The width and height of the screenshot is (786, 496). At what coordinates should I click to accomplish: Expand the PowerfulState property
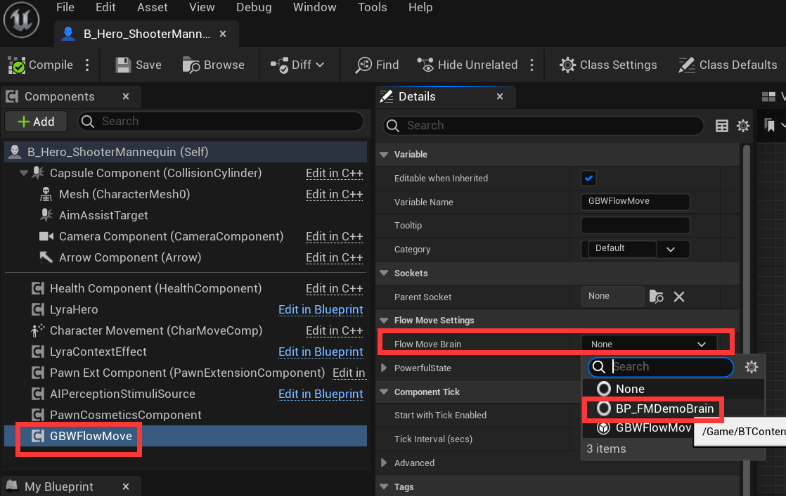(384, 368)
